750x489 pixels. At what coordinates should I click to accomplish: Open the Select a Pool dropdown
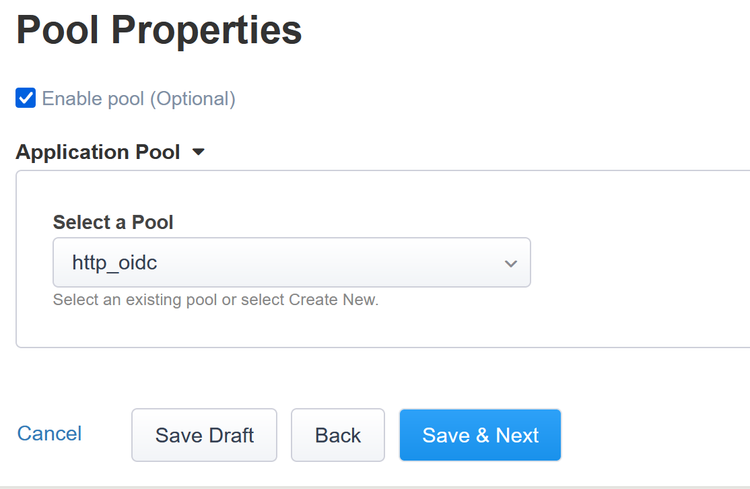(291, 263)
